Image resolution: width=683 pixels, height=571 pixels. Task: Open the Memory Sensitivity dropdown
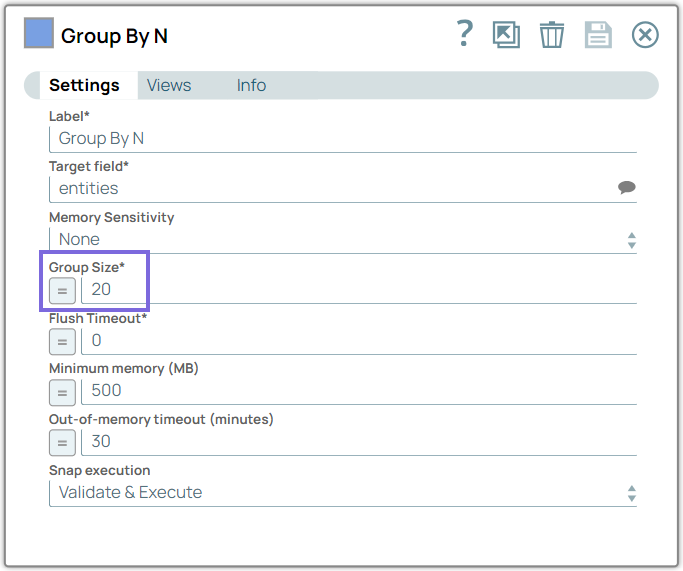tap(342, 240)
